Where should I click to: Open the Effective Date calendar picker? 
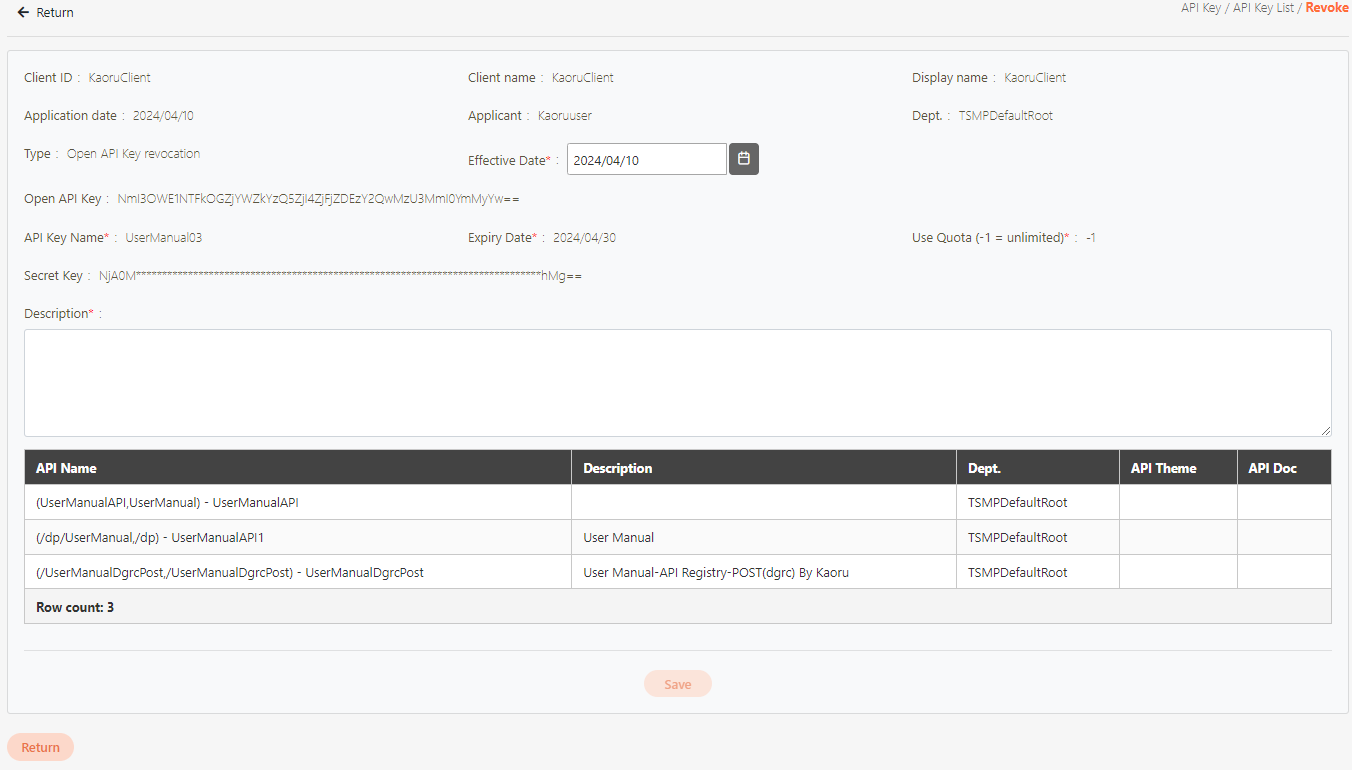[x=743, y=159]
